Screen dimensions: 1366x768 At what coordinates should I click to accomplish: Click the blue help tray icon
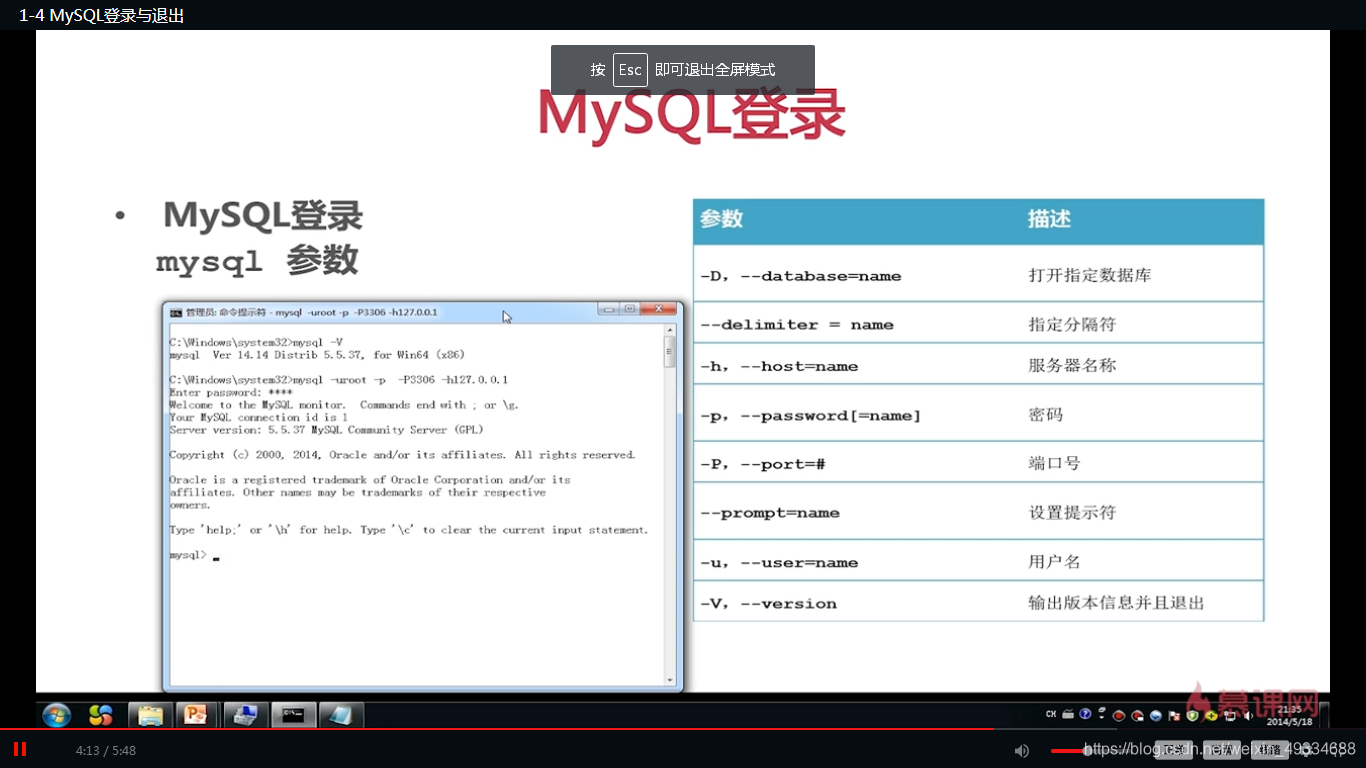pyautogui.click(x=1086, y=715)
